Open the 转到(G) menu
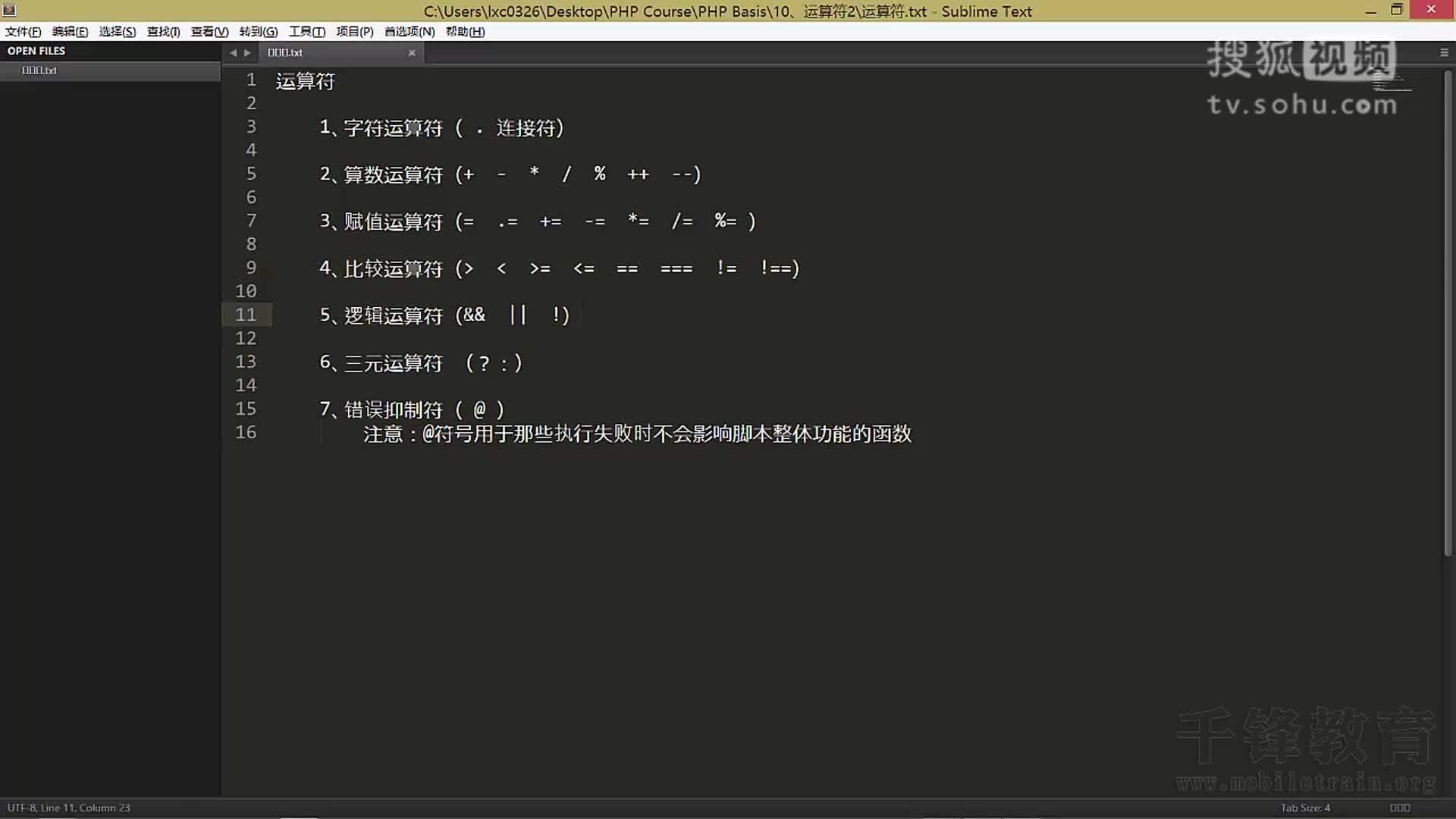Image resolution: width=1456 pixels, height=819 pixels. coord(258,32)
